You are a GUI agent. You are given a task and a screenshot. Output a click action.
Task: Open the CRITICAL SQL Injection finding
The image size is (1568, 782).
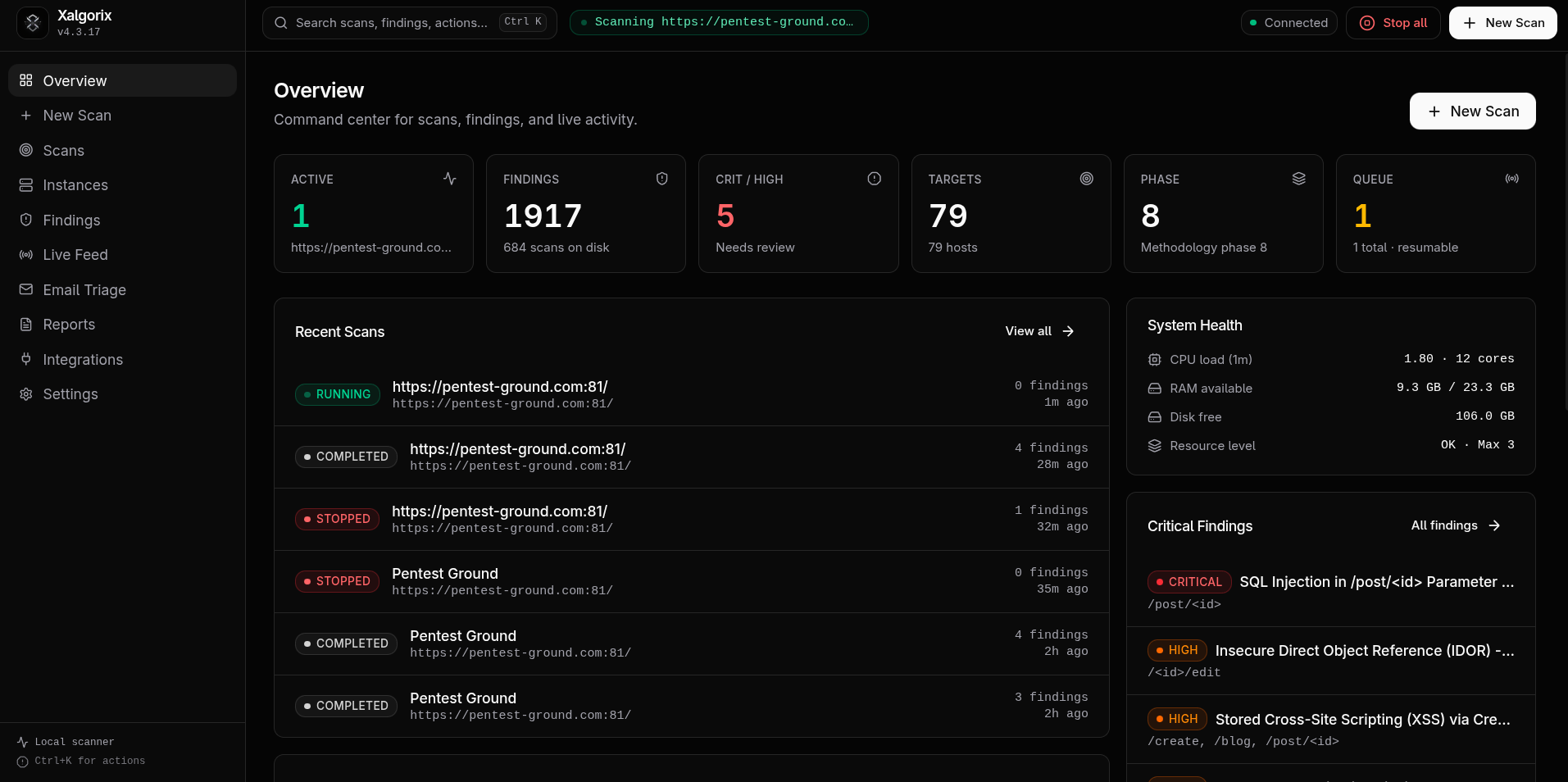click(1331, 592)
